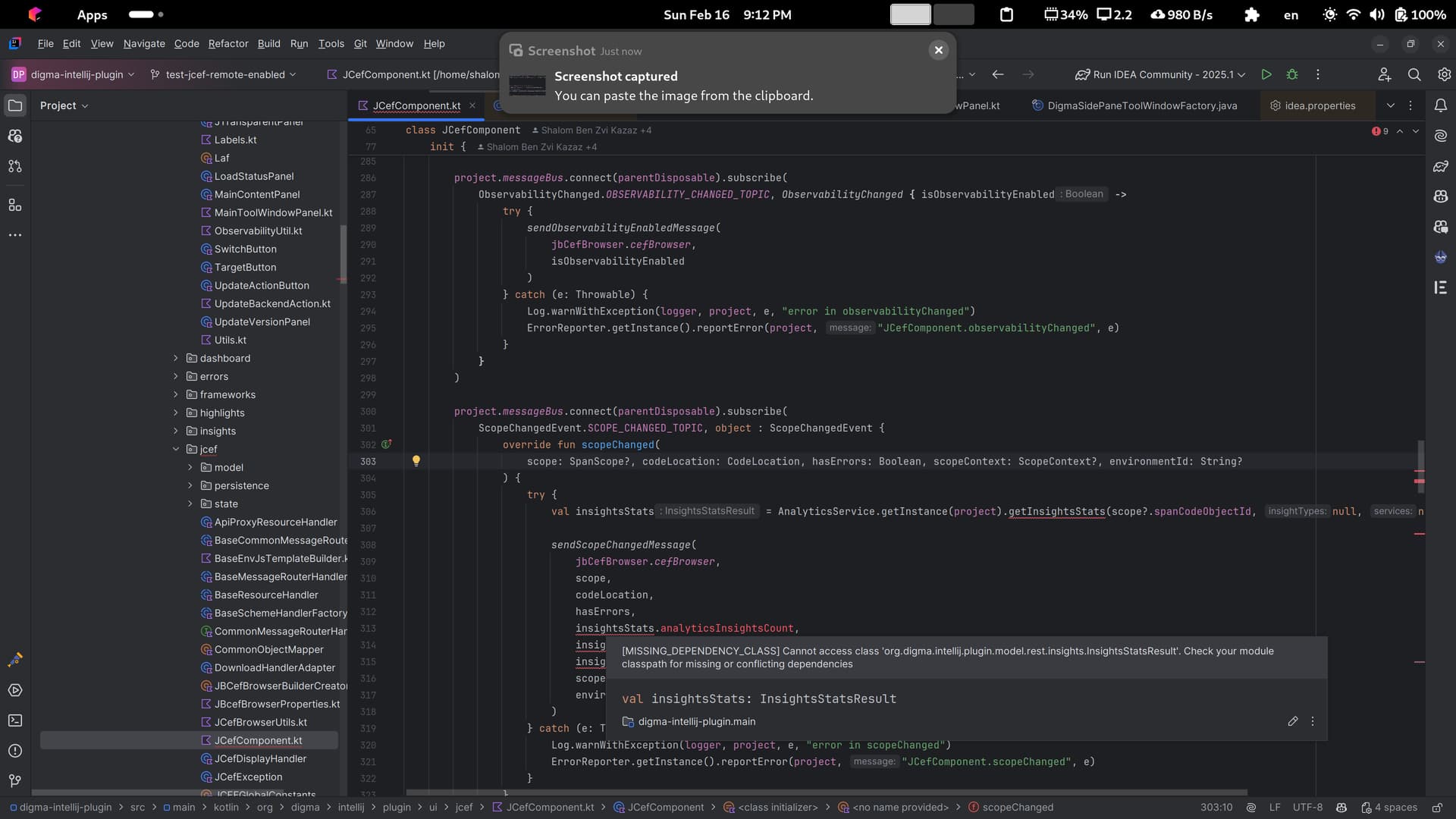Toggle the Project tool window folder icon

point(15,105)
